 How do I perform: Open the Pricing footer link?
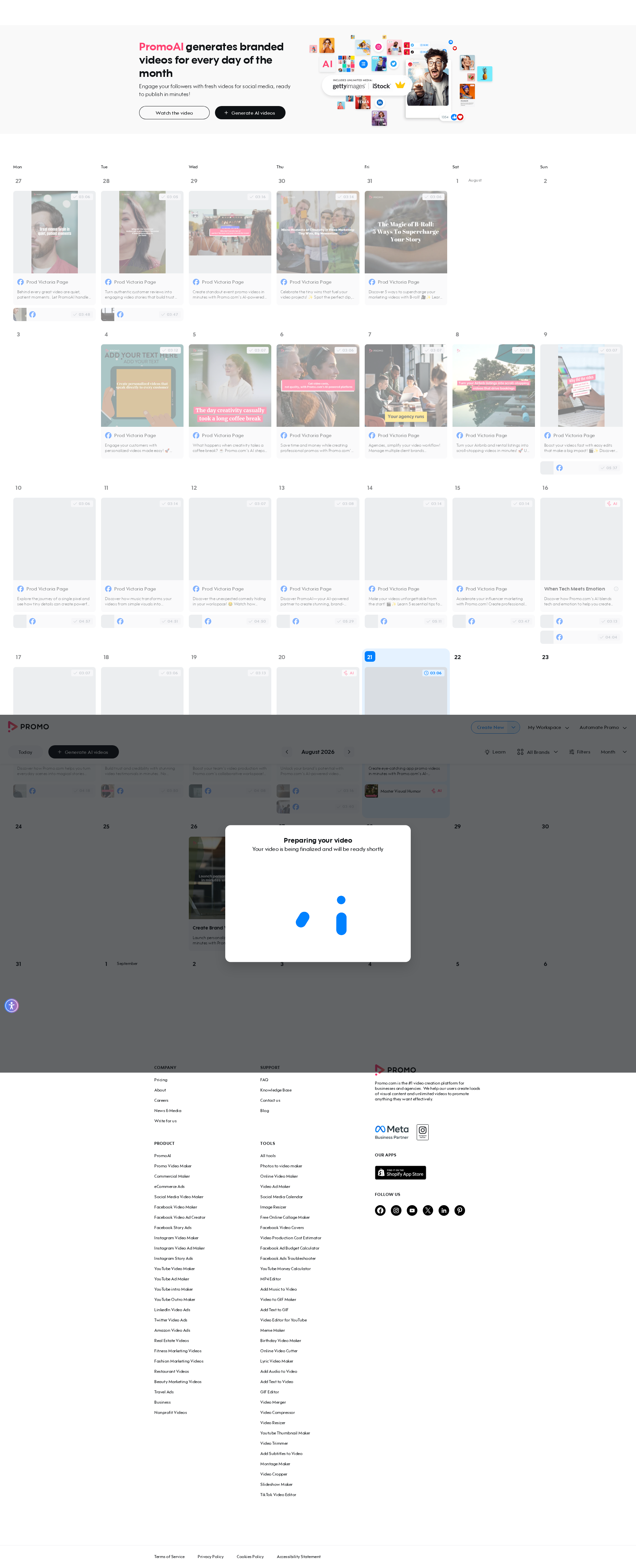[161, 1080]
